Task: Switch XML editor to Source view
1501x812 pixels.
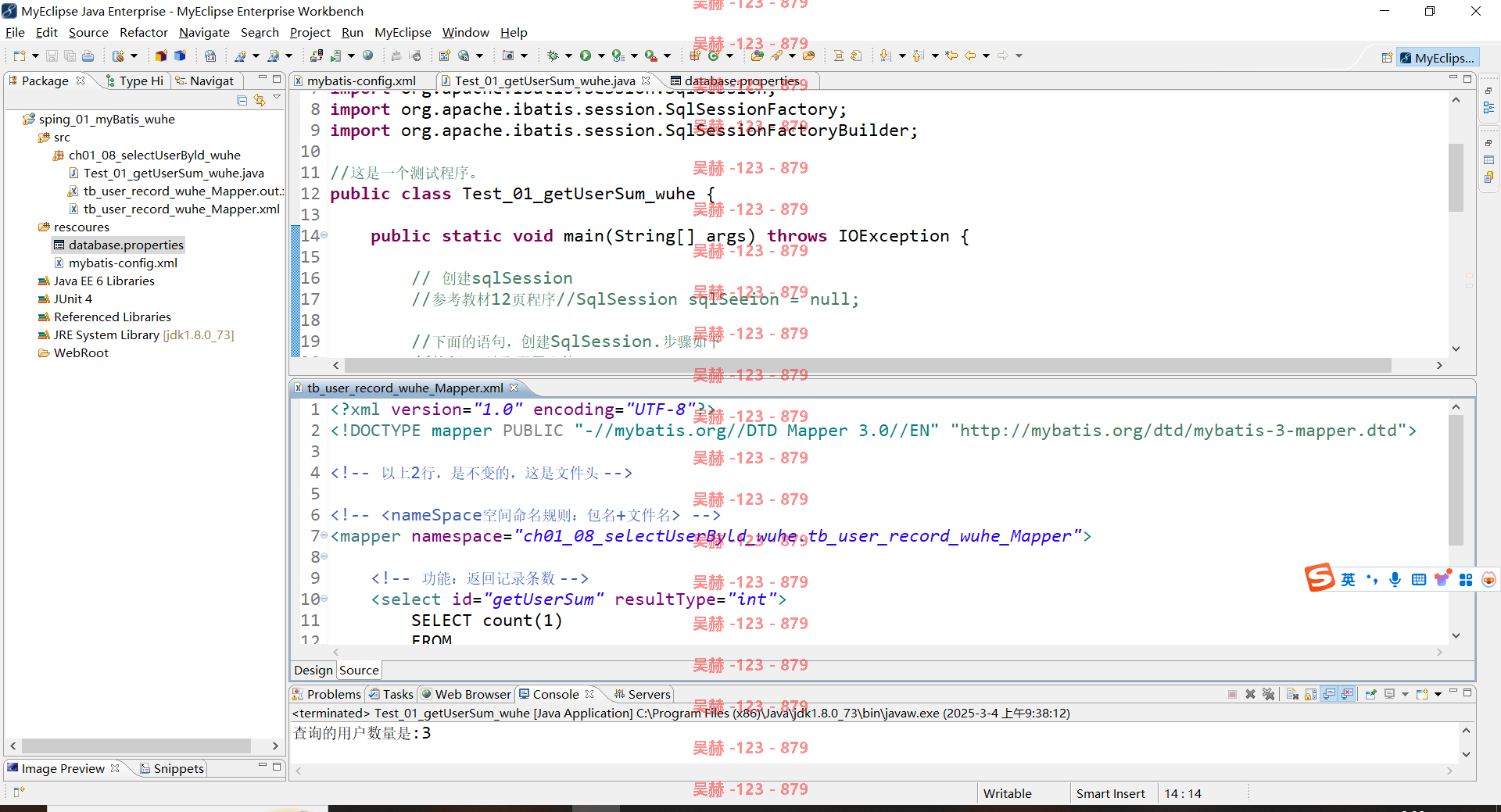Action: [359, 670]
